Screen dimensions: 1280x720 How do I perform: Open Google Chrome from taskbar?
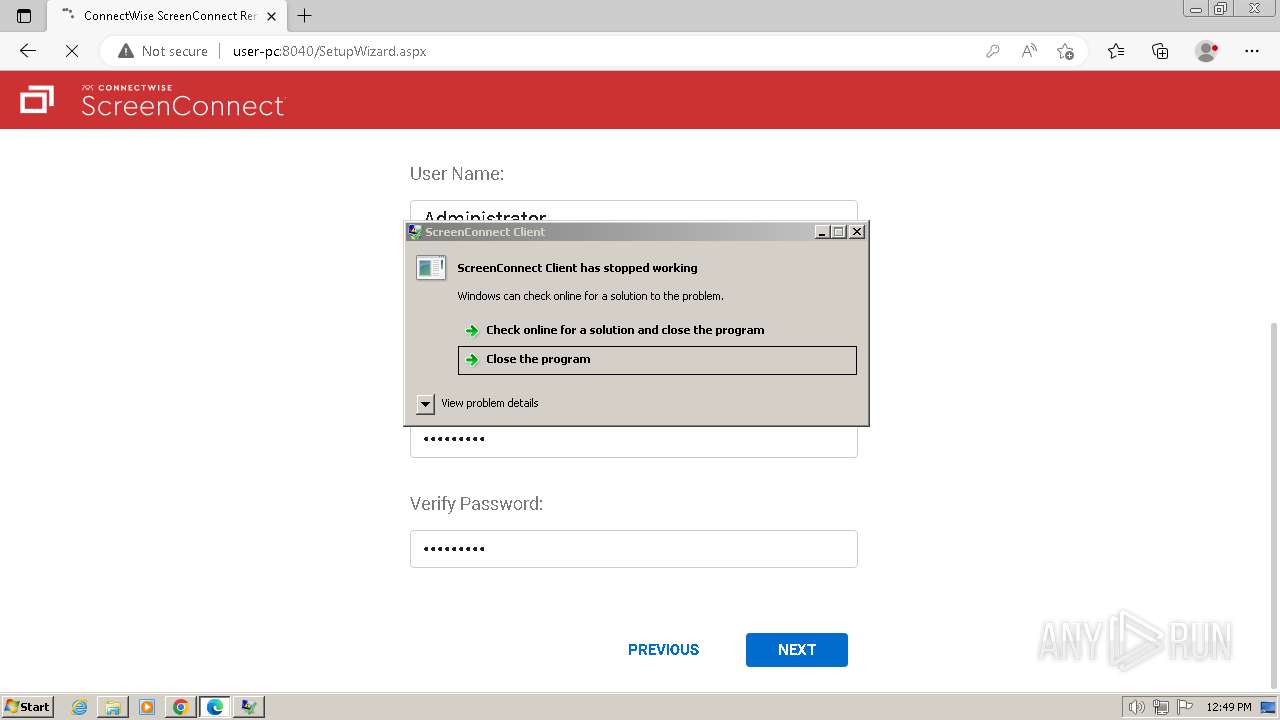point(181,707)
